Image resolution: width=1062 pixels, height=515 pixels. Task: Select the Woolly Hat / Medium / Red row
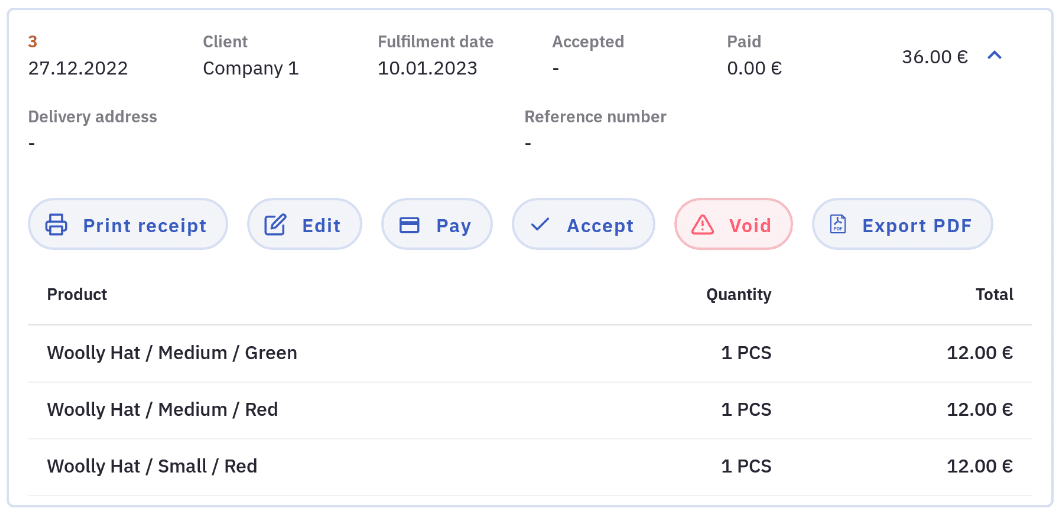(162, 410)
